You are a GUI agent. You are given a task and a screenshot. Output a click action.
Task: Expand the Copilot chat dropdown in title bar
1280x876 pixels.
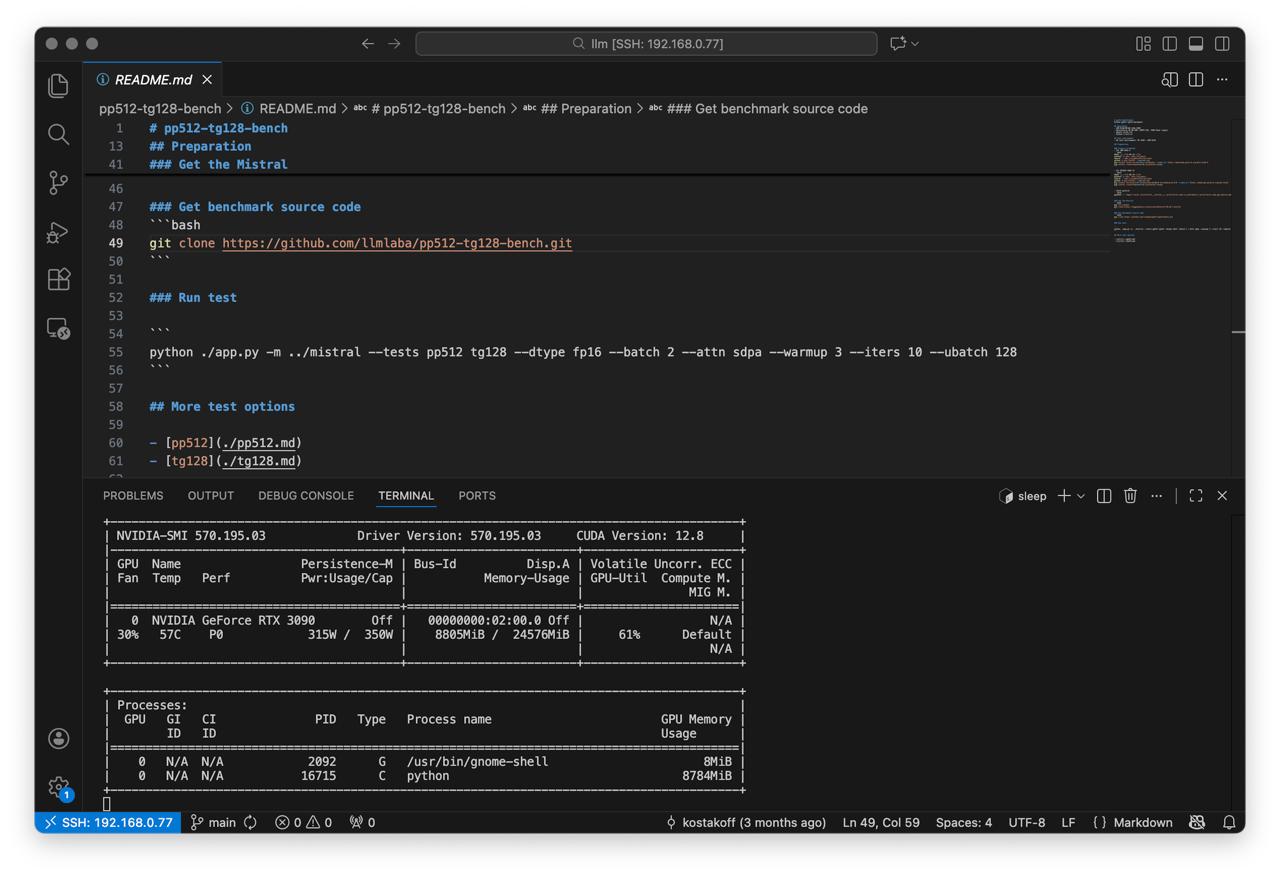(915, 44)
